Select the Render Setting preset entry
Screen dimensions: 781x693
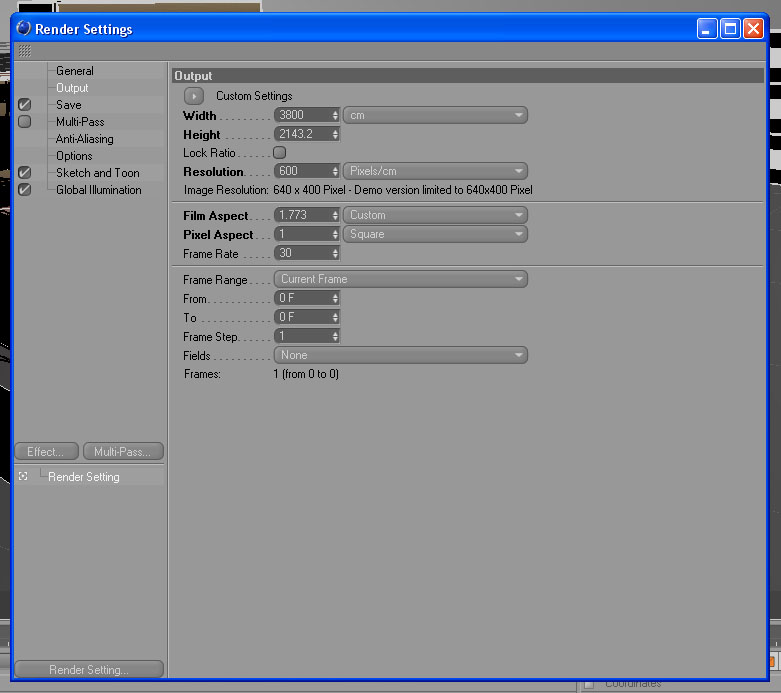84,477
